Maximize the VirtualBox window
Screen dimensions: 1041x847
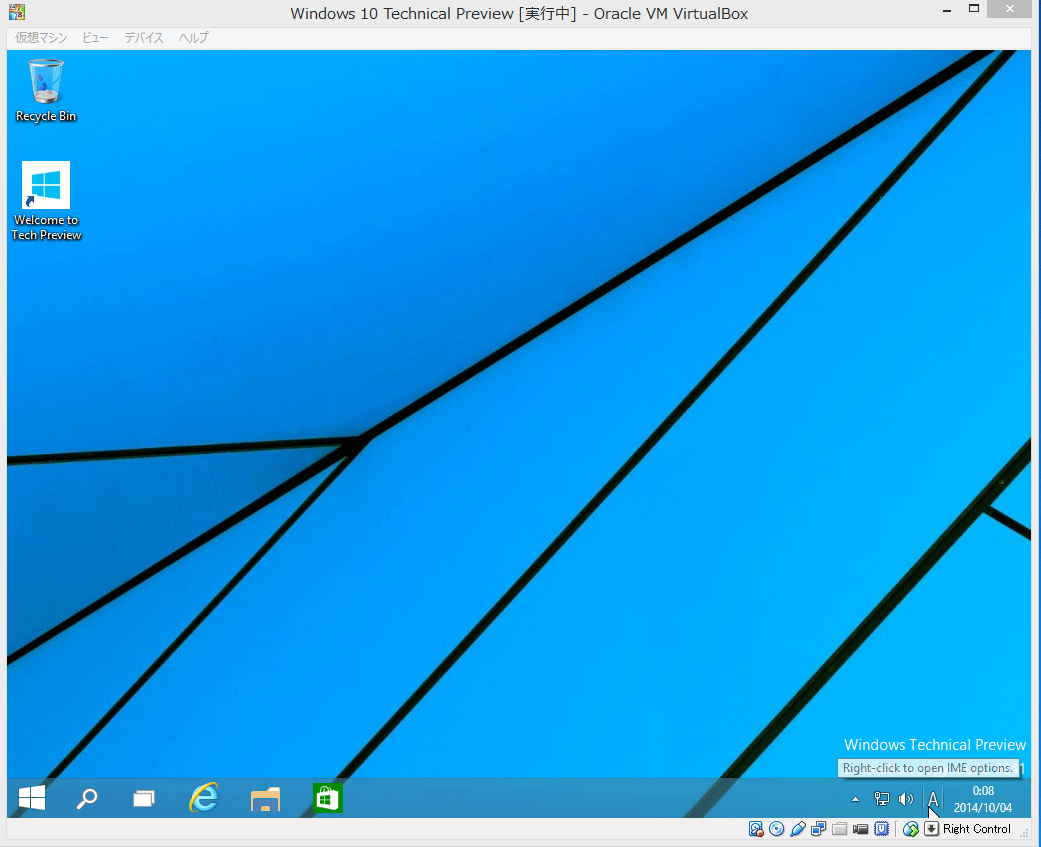pos(974,9)
